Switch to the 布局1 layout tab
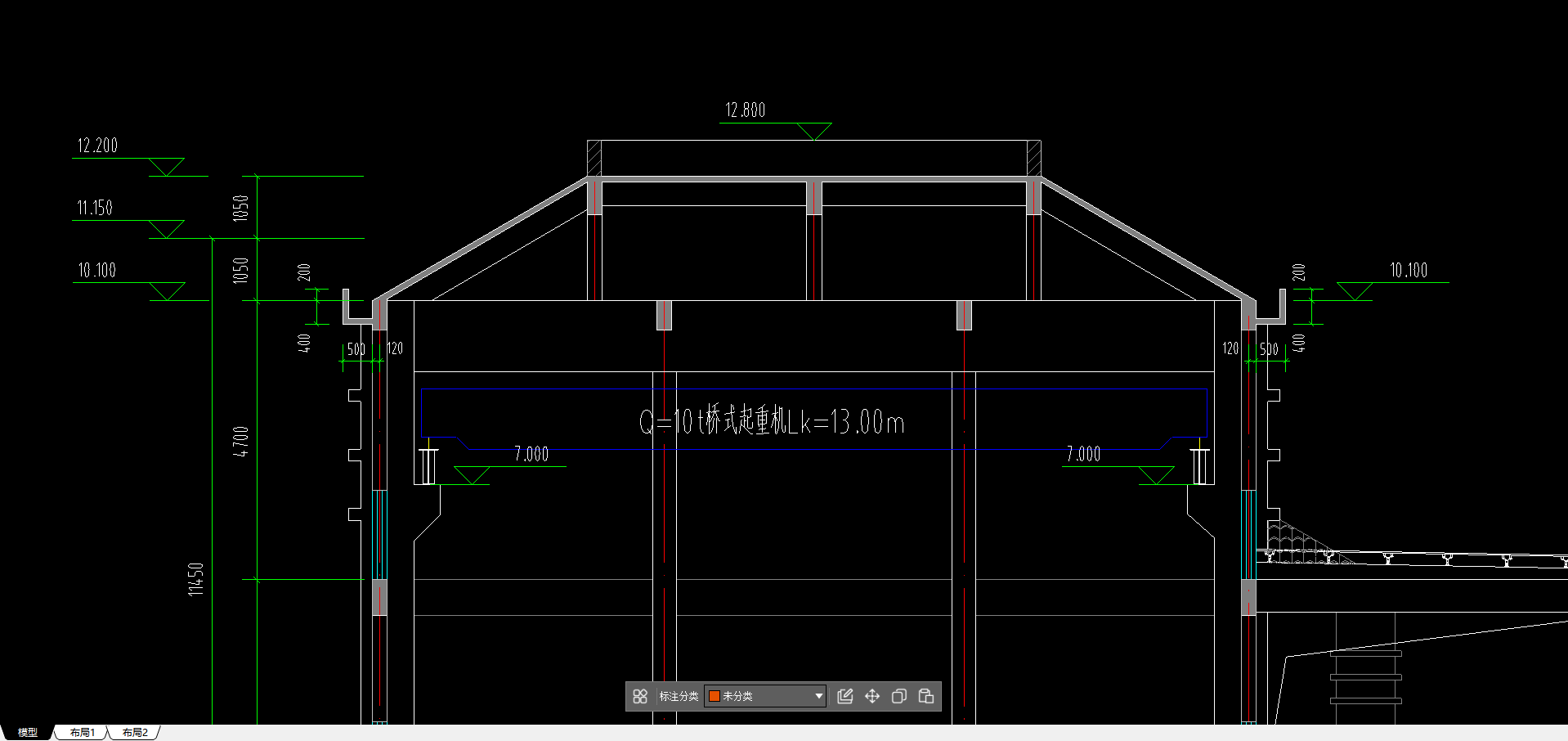 click(82, 733)
